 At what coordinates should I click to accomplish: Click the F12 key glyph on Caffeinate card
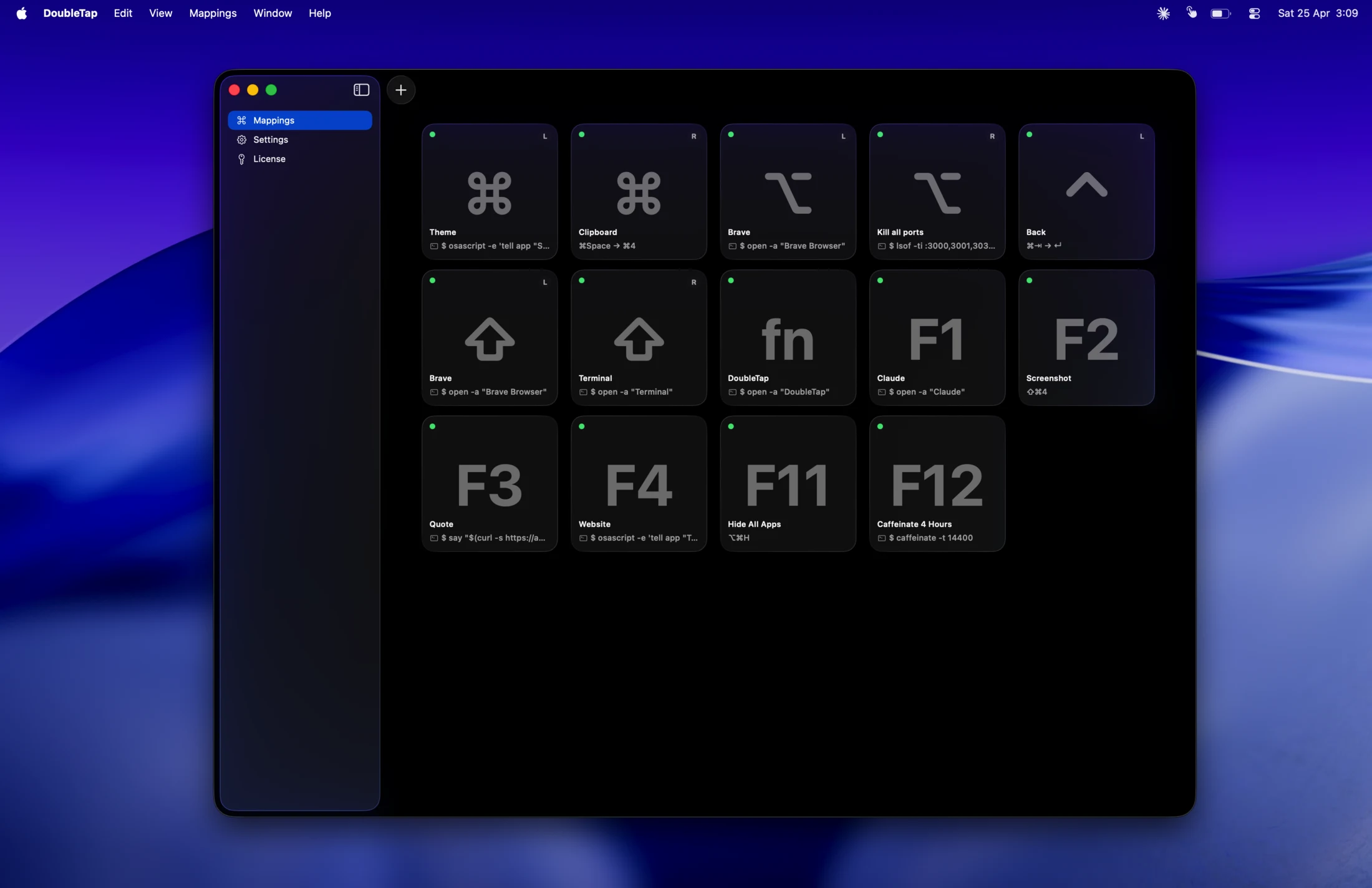click(937, 485)
